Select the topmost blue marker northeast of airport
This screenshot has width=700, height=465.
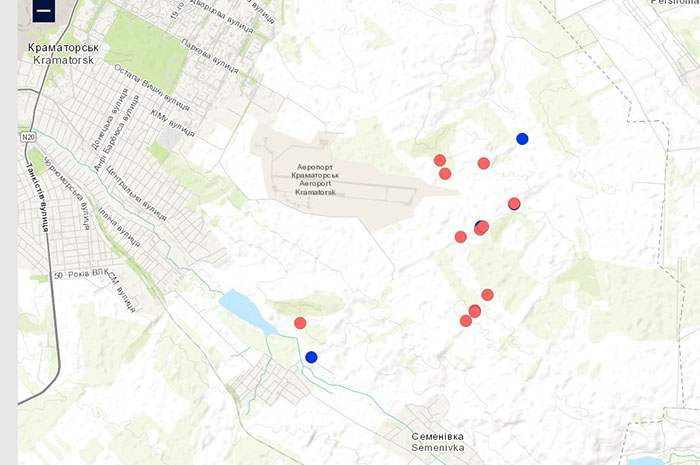(x=522, y=139)
